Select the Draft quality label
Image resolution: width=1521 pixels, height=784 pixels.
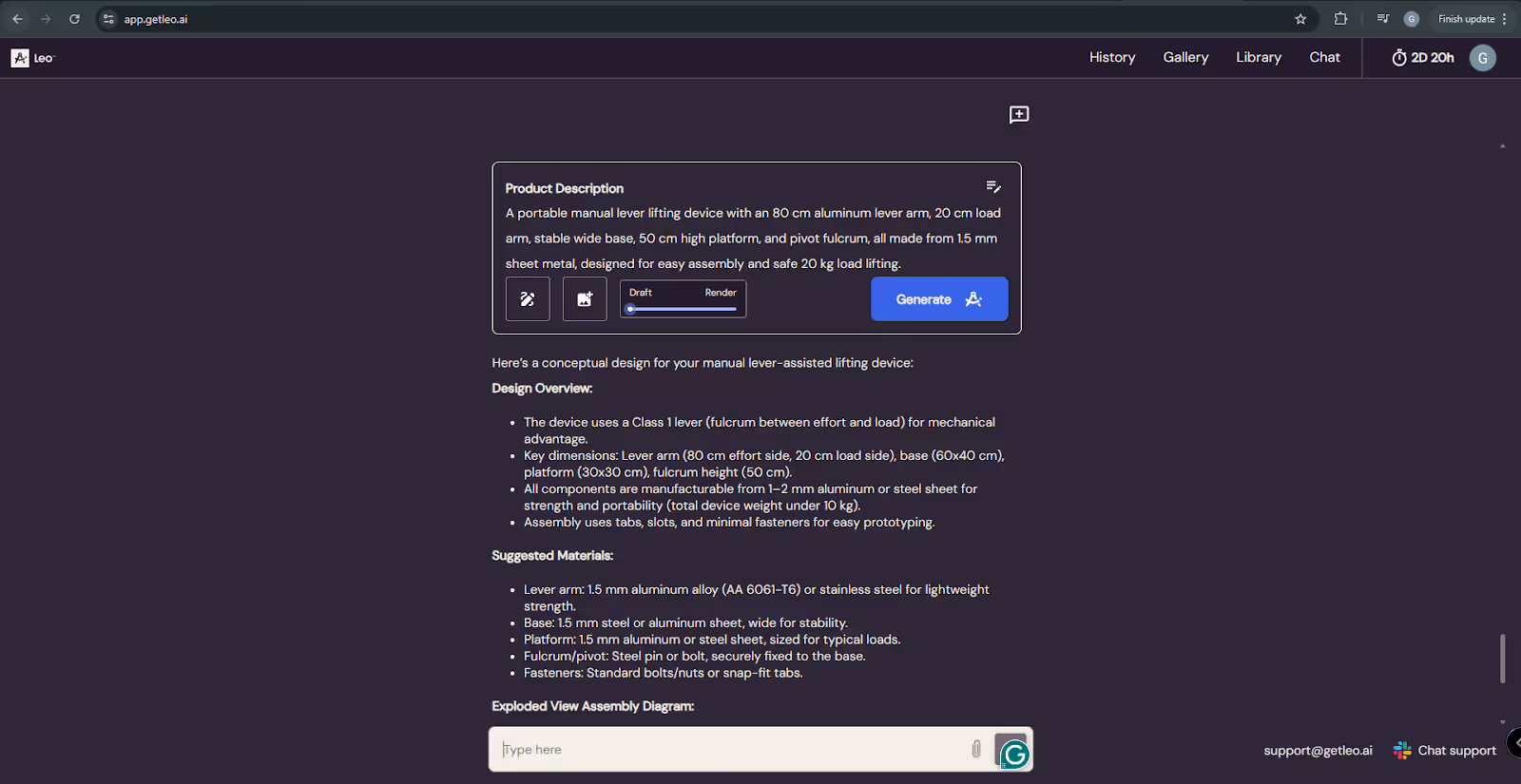point(641,293)
